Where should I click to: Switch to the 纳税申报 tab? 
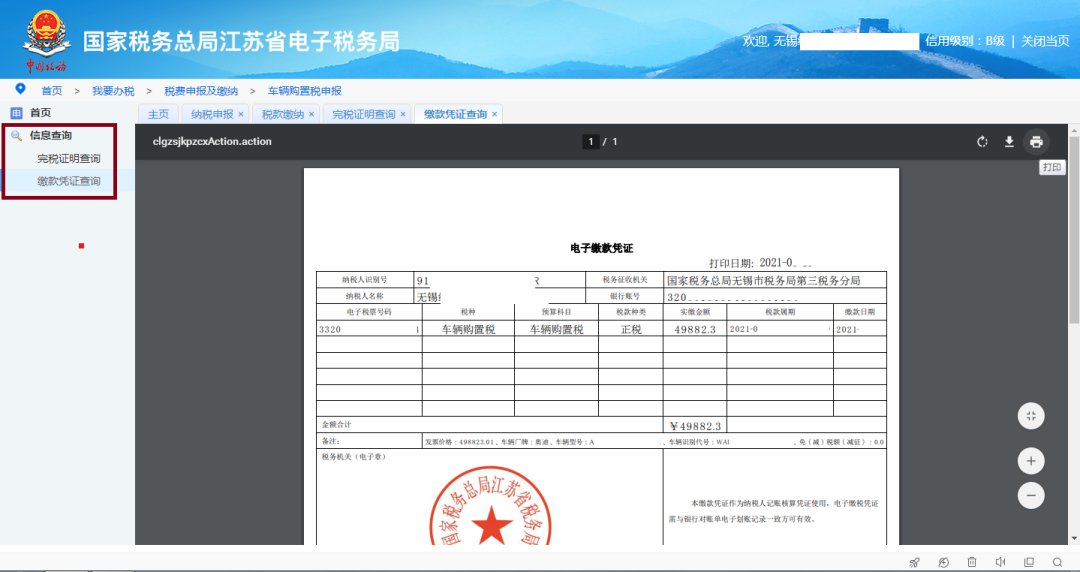212,115
